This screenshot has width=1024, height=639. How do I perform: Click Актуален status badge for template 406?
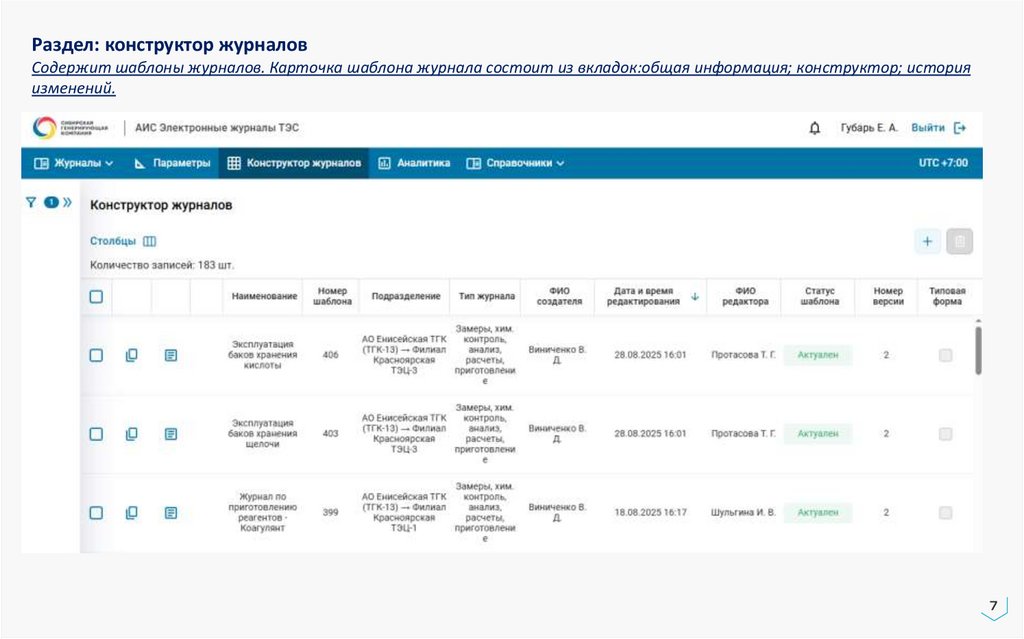[818, 355]
